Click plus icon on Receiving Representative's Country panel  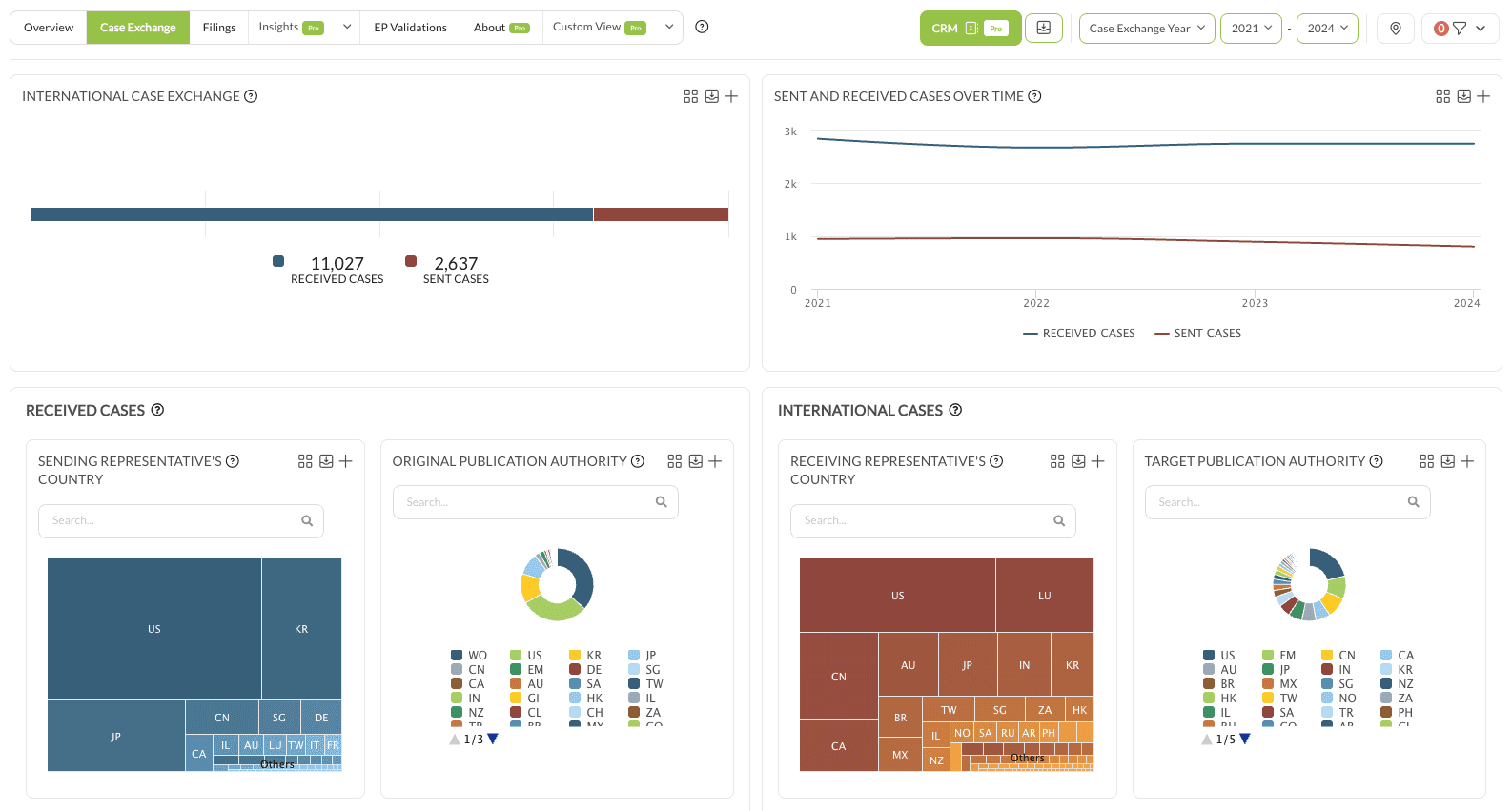pyautogui.click(x=1098, y=461)
